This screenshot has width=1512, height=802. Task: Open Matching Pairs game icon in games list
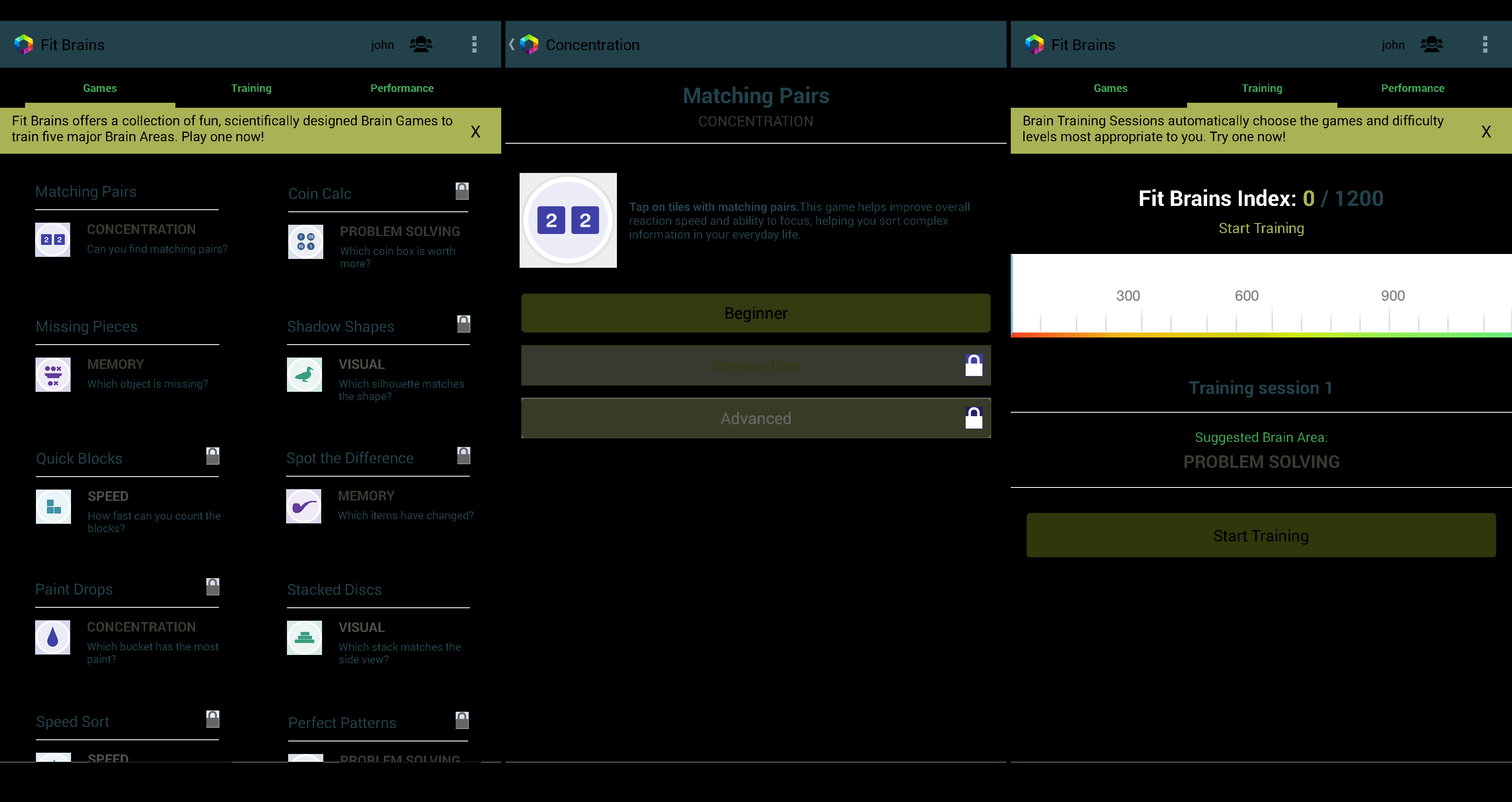(x=53, y=239)
